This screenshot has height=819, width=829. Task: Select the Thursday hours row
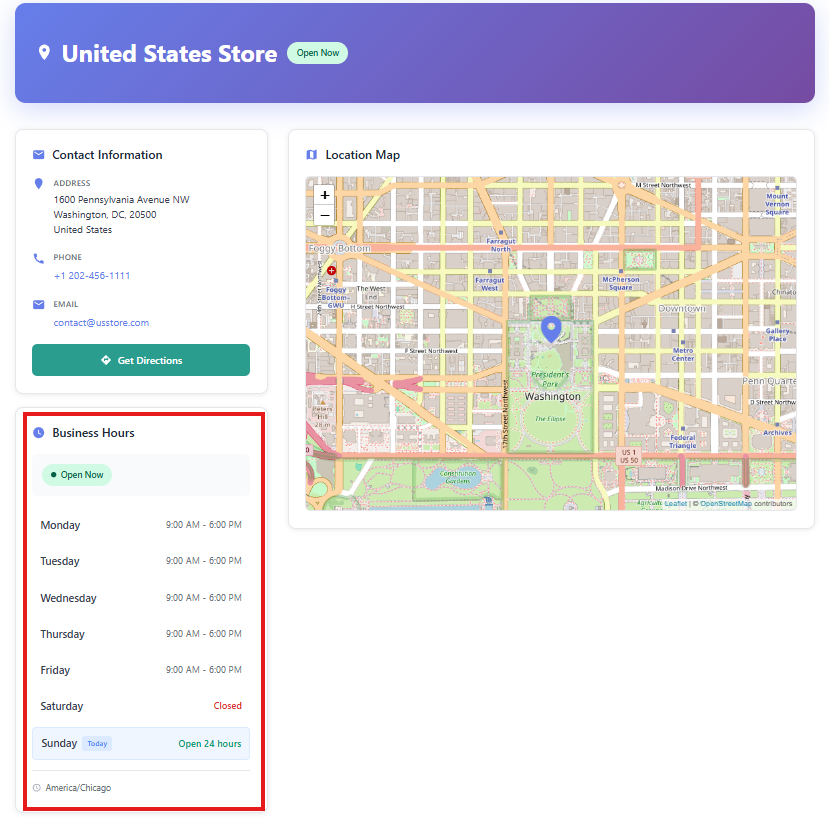(141, 634)
